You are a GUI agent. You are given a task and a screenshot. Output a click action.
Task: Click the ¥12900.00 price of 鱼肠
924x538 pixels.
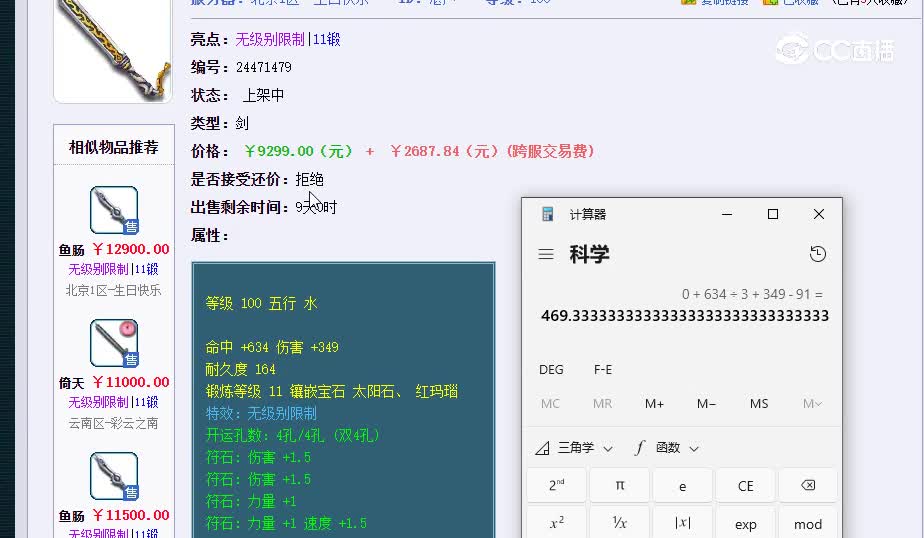131,249
